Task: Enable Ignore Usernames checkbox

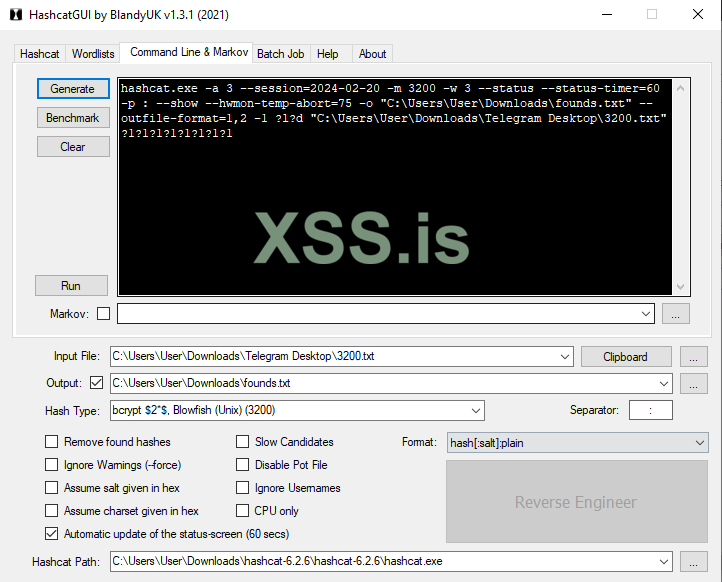Action: [242, 488]
